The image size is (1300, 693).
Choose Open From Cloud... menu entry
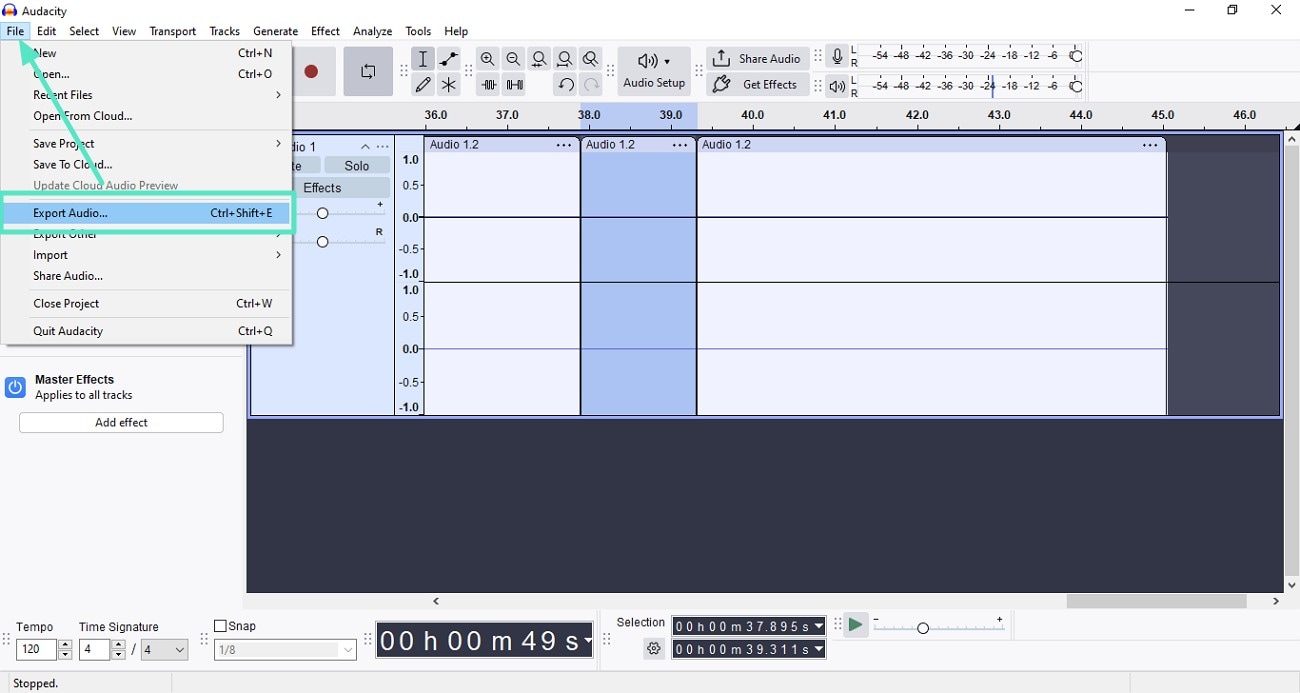coord(146,116)
